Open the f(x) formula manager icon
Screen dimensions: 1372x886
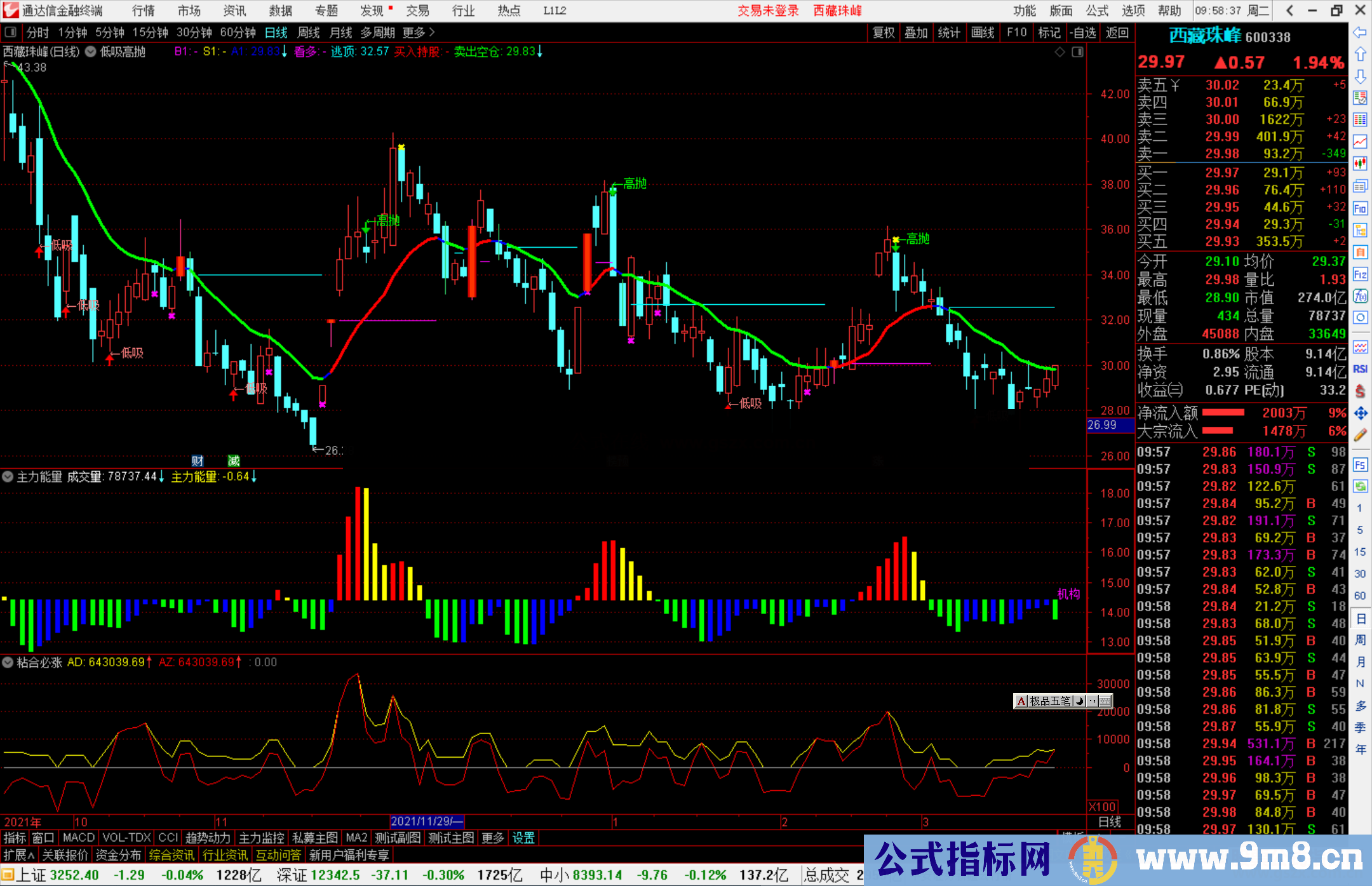pyautogui.click(x=1360, y=297)
